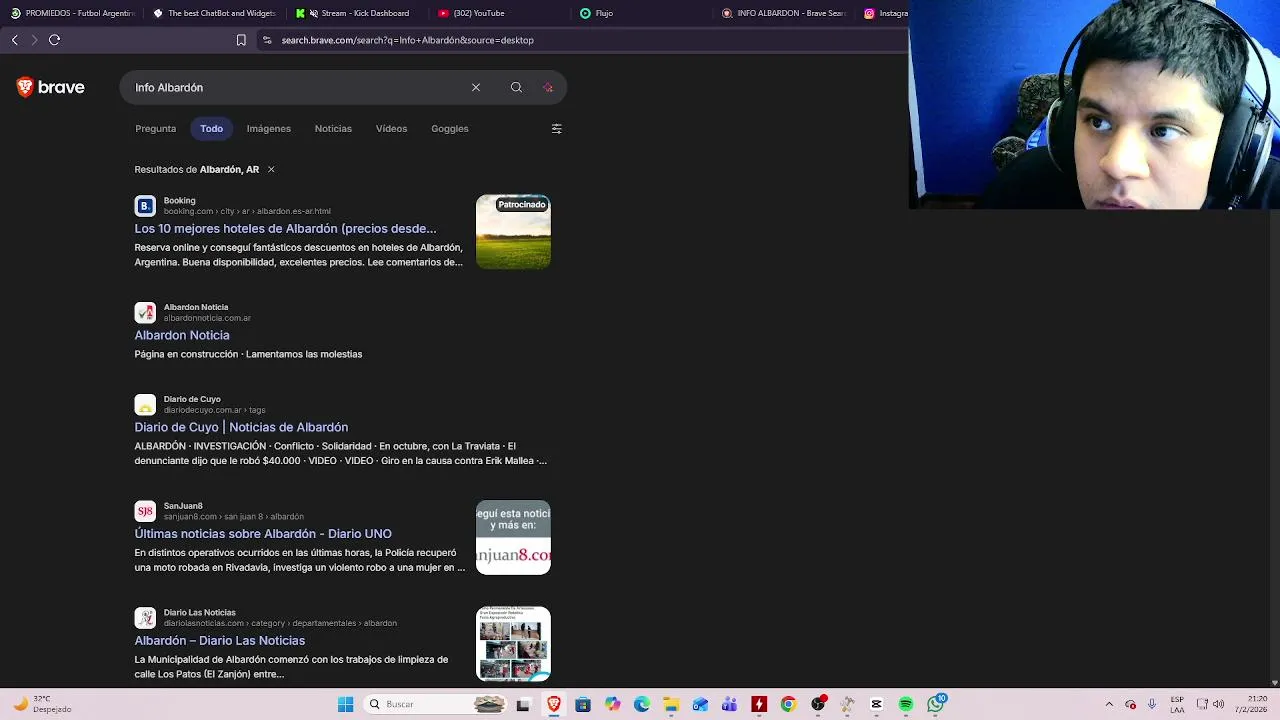The width and height of the screenshot is (1280, 720).
Task: Open Task View on the taskbar
Action: coord(523,704)
